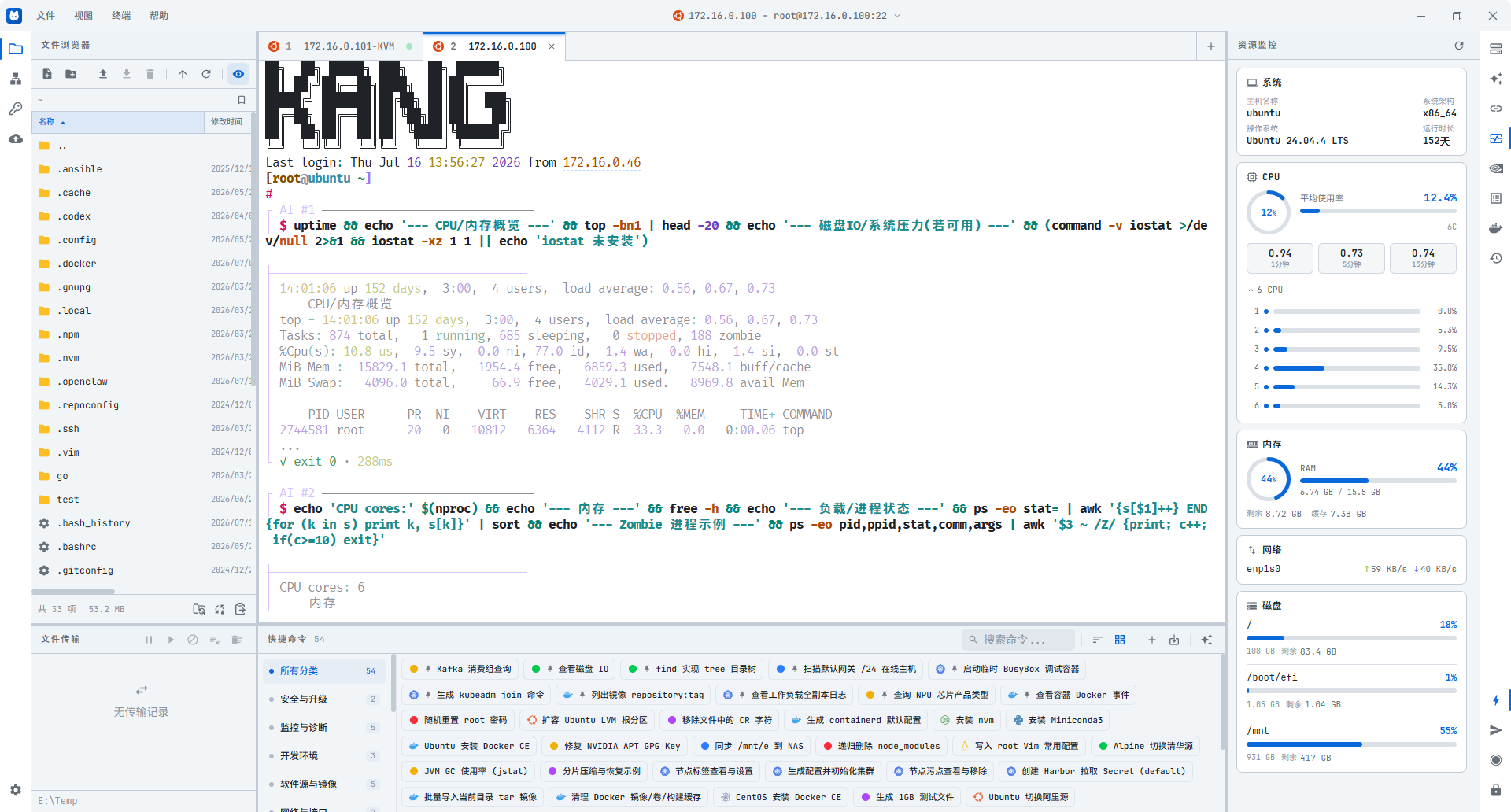The image size is (1511, 812).
Task: Bookmark the current remote path
Action: click(242, 100)
